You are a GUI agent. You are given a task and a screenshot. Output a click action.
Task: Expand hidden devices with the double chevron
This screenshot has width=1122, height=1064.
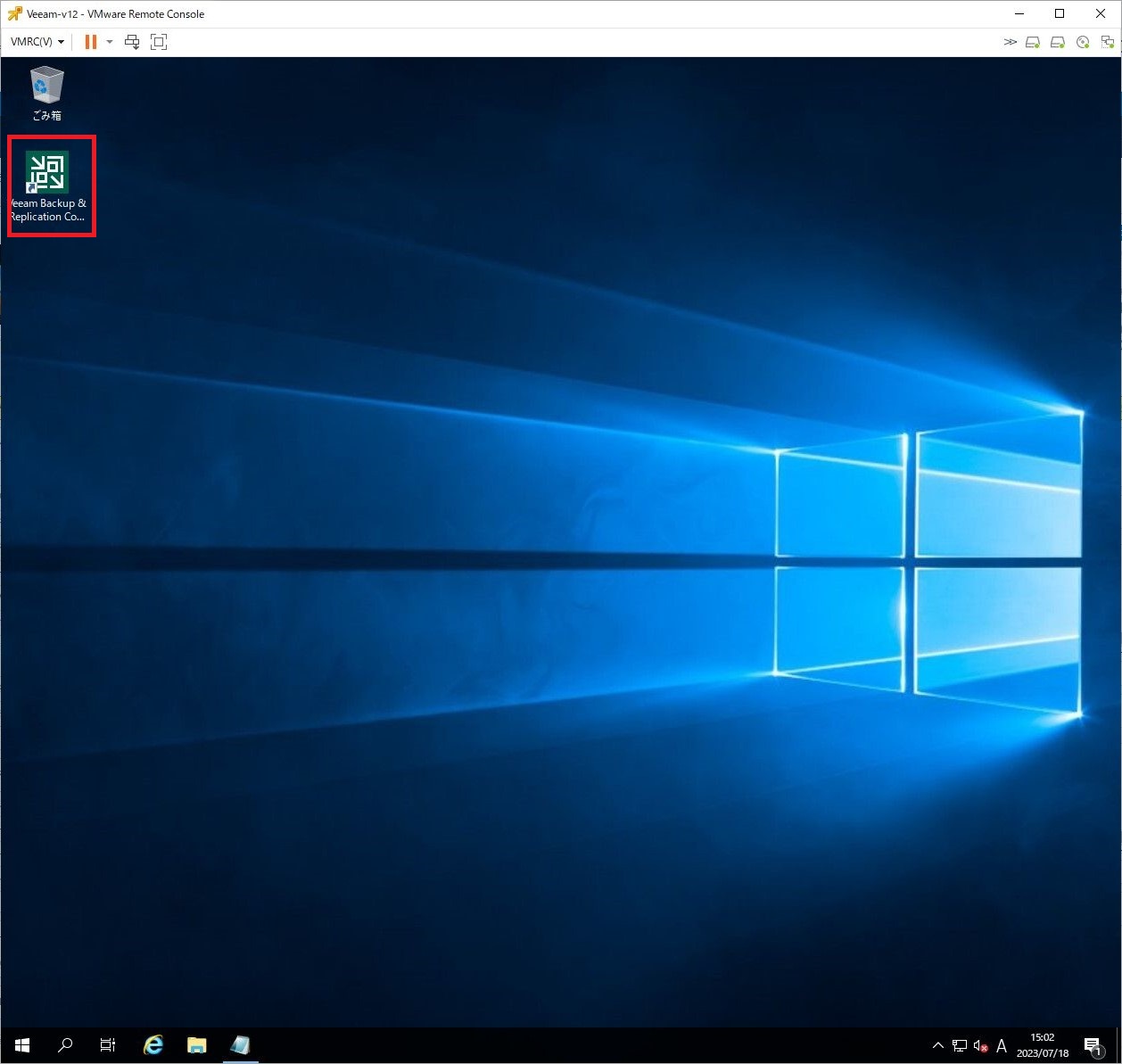tap(1010, 42)
